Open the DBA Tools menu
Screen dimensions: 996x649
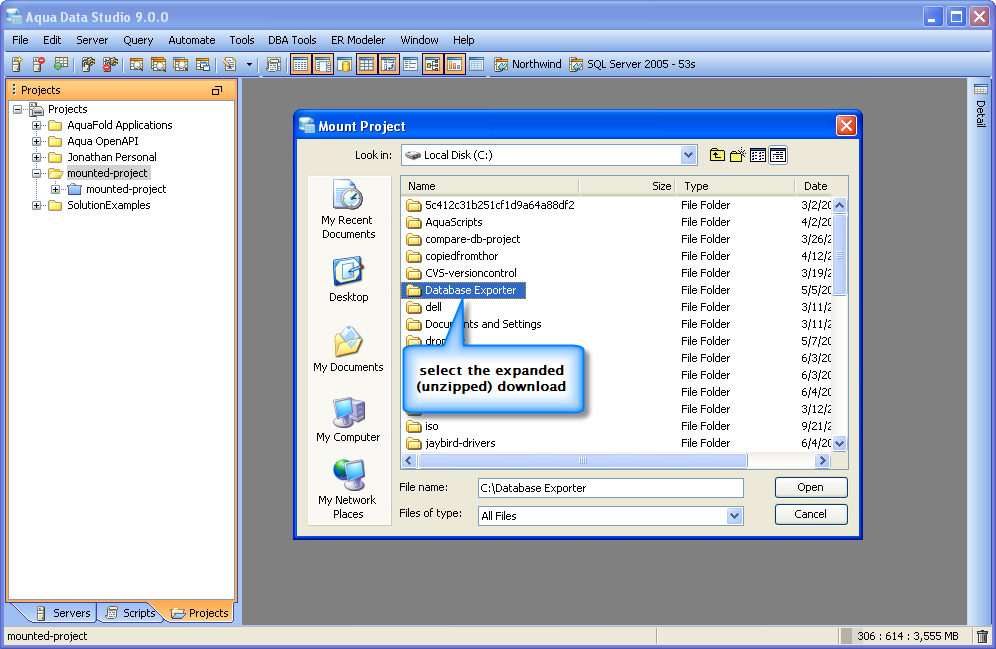point(292,40)
